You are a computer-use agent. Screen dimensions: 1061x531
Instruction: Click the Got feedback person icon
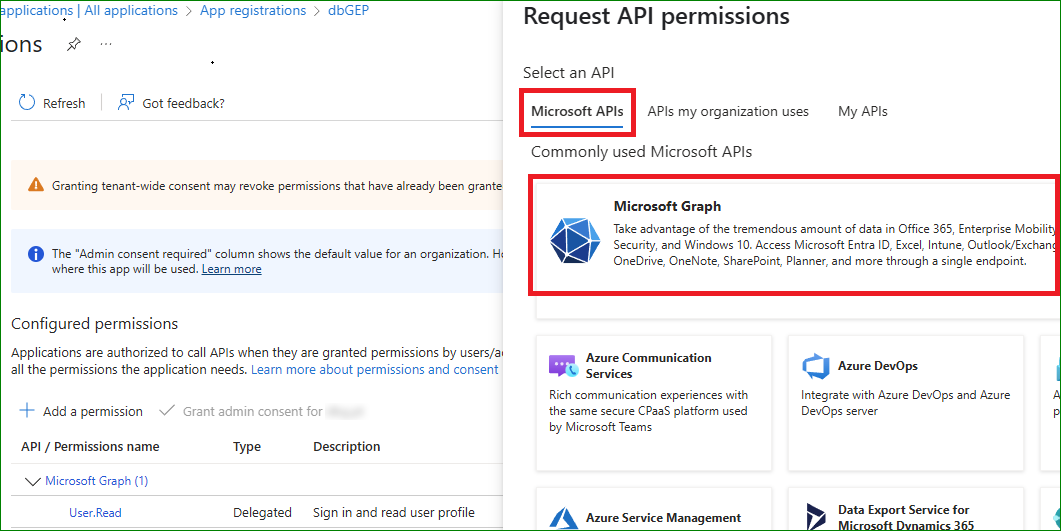click(126, 103)
